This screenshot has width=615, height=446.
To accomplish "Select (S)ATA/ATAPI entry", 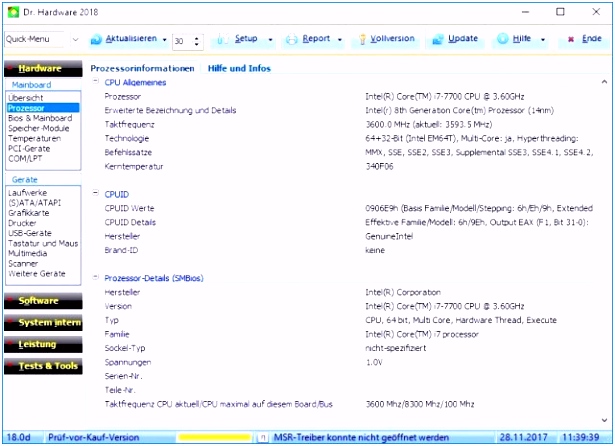I will coord(35,203).
